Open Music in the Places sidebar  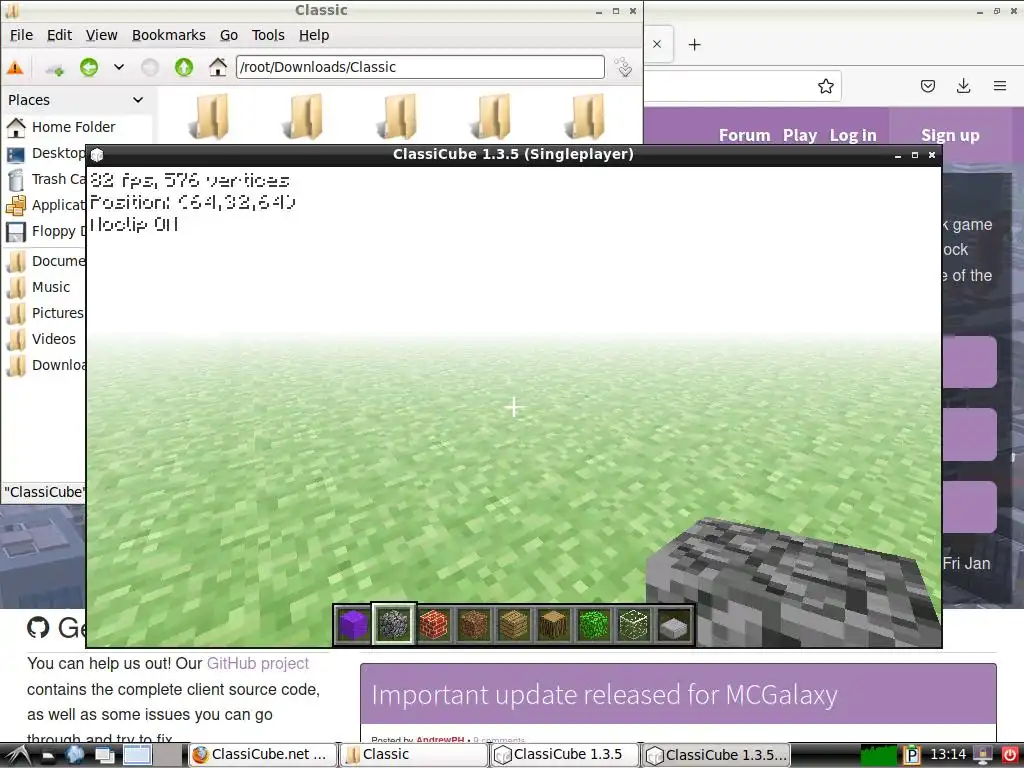(39, 287)
